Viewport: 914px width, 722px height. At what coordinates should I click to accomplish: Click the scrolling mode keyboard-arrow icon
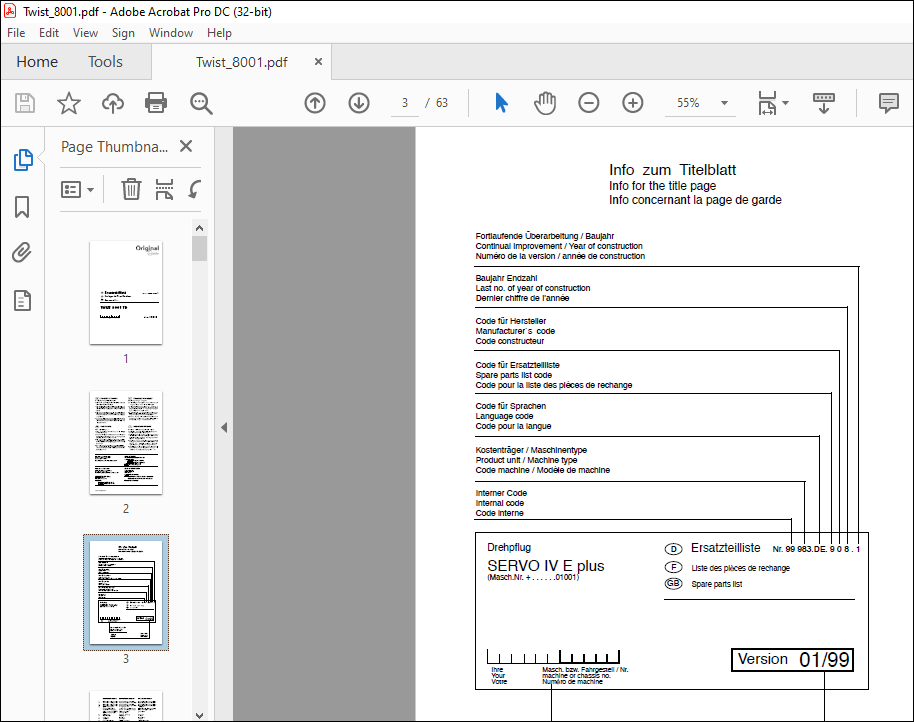[x=824, y=103]
